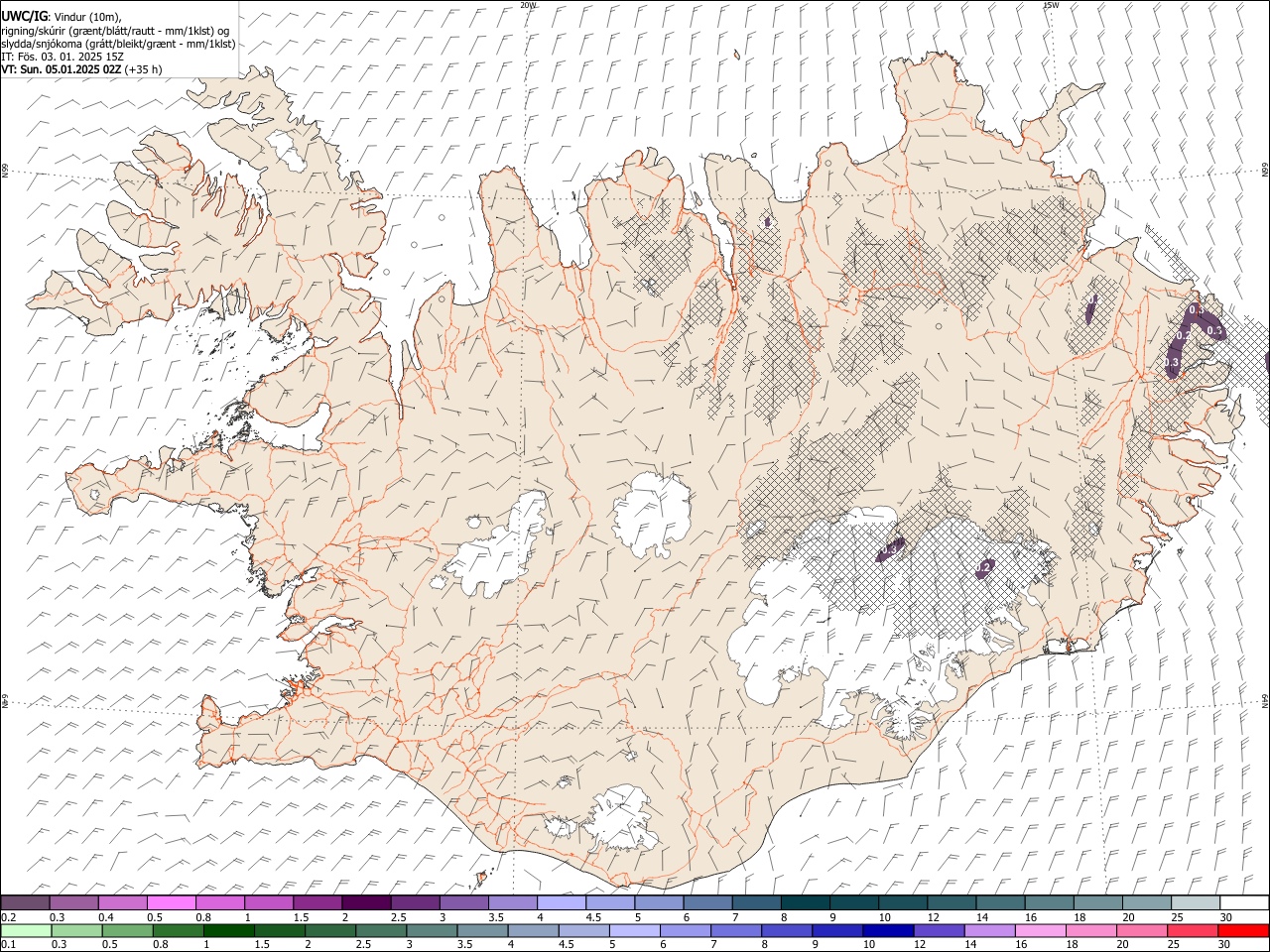
Task: Pick the pale lavender 5 swatch, lower legend row
Action: pyautogui.click(x=634, y=930)
